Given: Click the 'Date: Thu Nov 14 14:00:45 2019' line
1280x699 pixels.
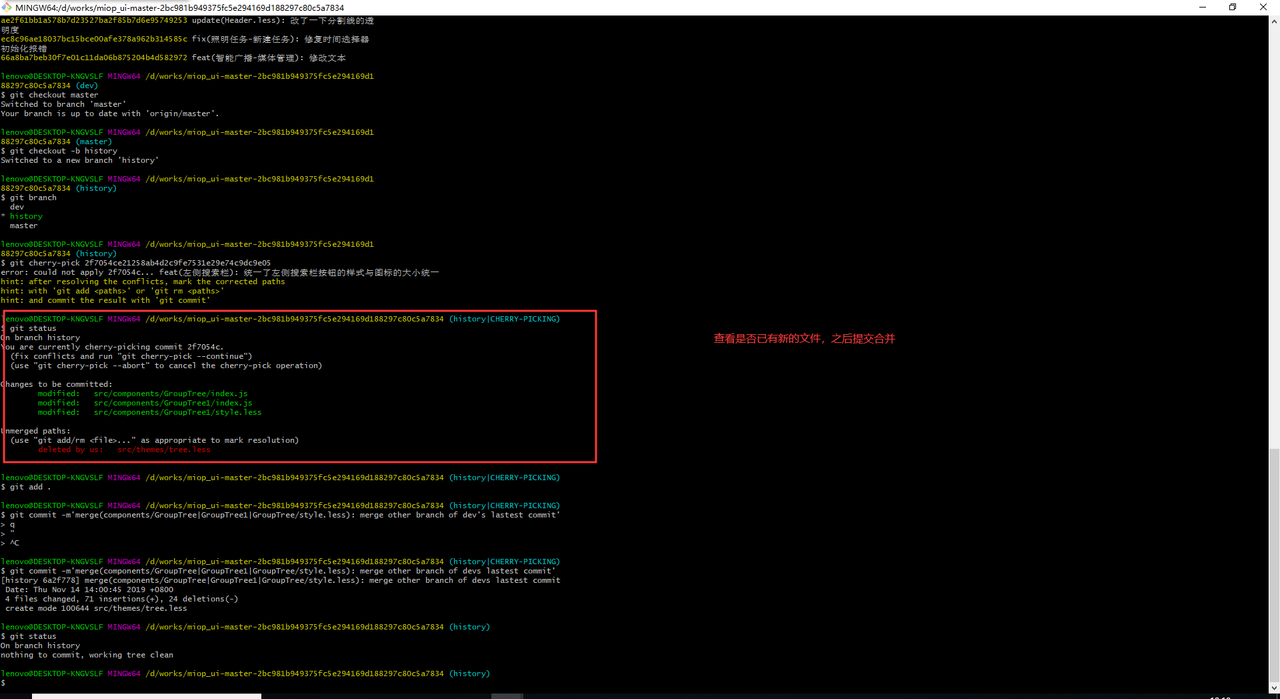Looking at the screenshot, I should (88, 590).
